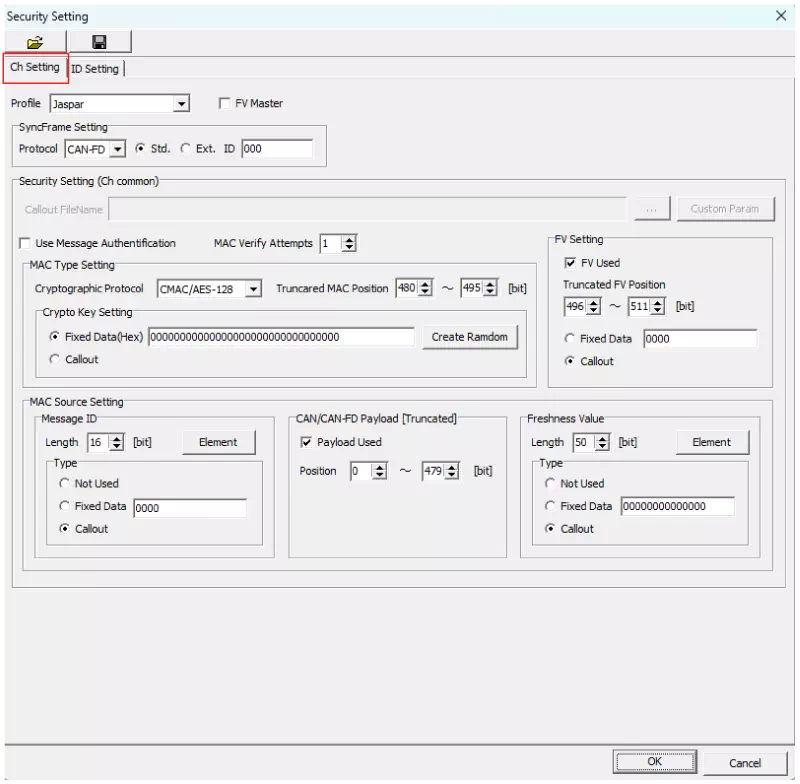
Task: Choose Callout under Crypto Key Setting
Action: [x=54, y=359]
